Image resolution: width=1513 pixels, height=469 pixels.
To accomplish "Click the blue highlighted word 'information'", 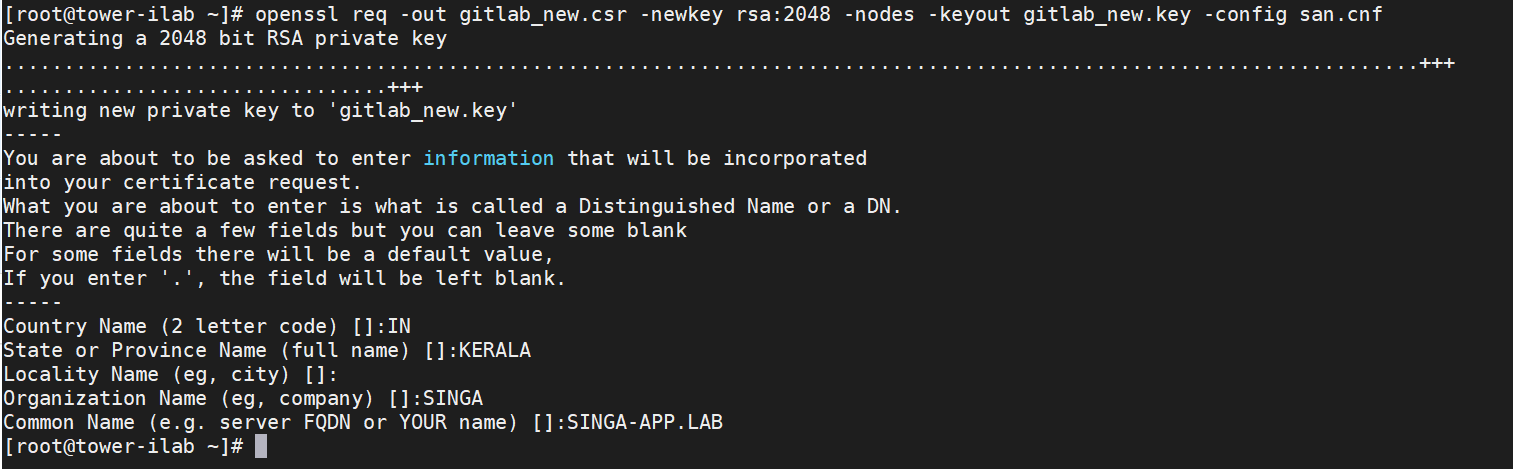I will [488, 158].
